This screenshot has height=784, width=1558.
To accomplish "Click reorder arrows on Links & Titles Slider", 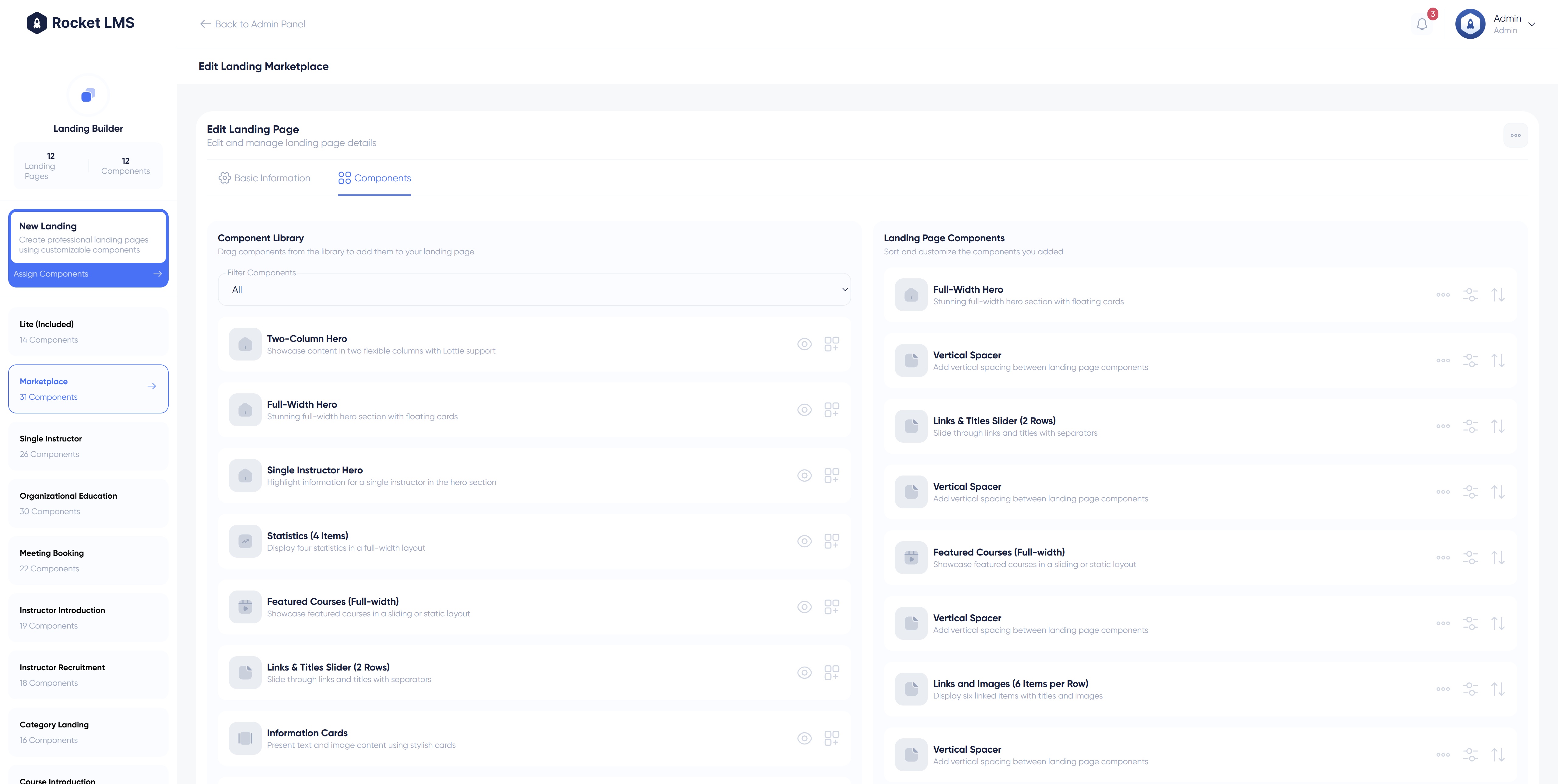I will [1499, 426].
